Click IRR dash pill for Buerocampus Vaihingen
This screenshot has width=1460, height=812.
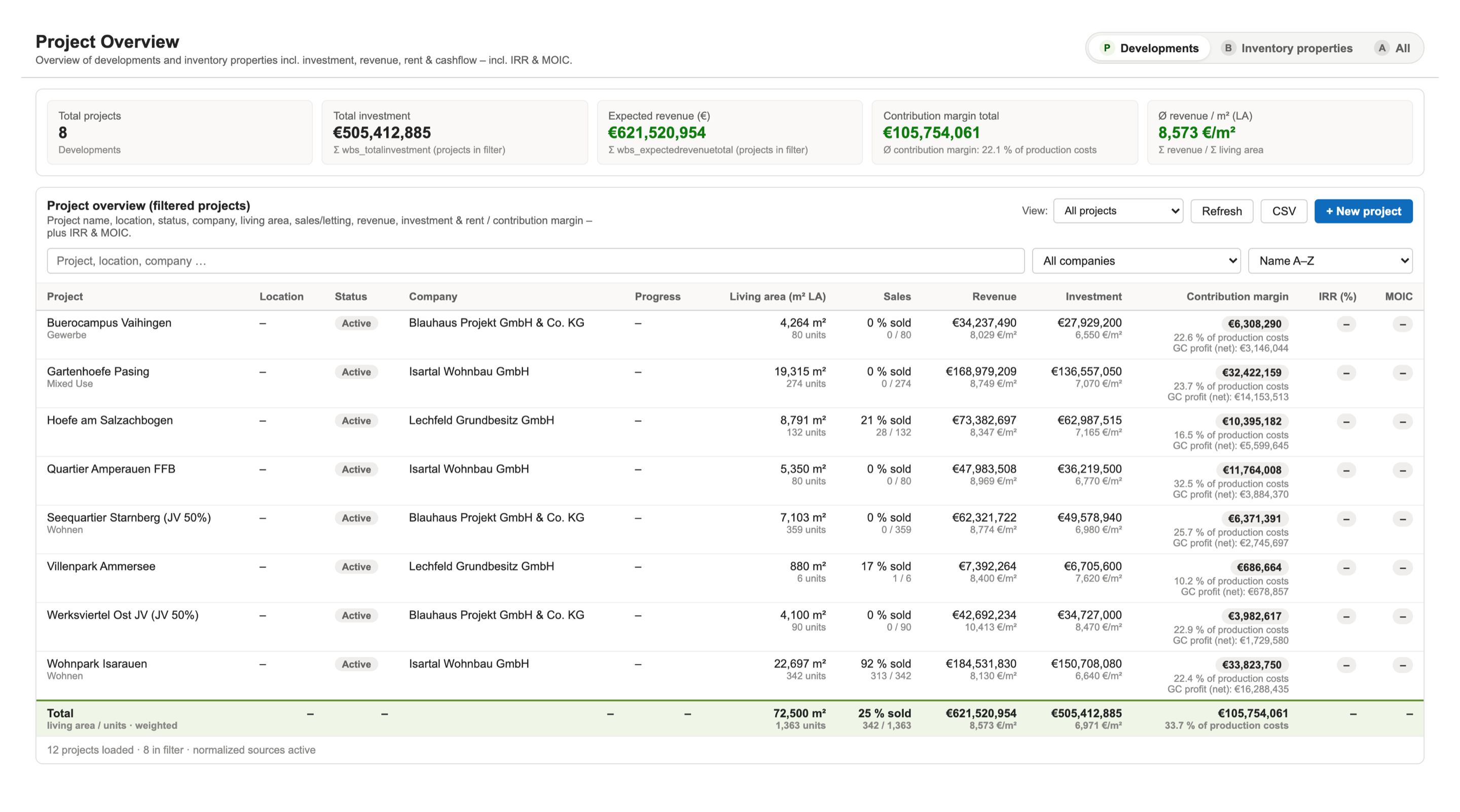1346,325
